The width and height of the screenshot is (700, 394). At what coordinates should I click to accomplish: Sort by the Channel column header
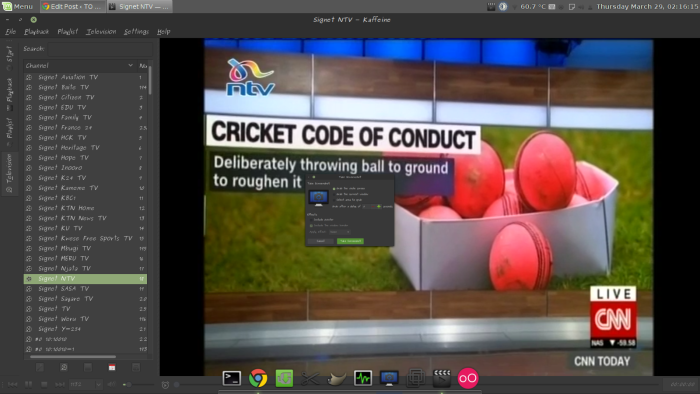point(79,66)
